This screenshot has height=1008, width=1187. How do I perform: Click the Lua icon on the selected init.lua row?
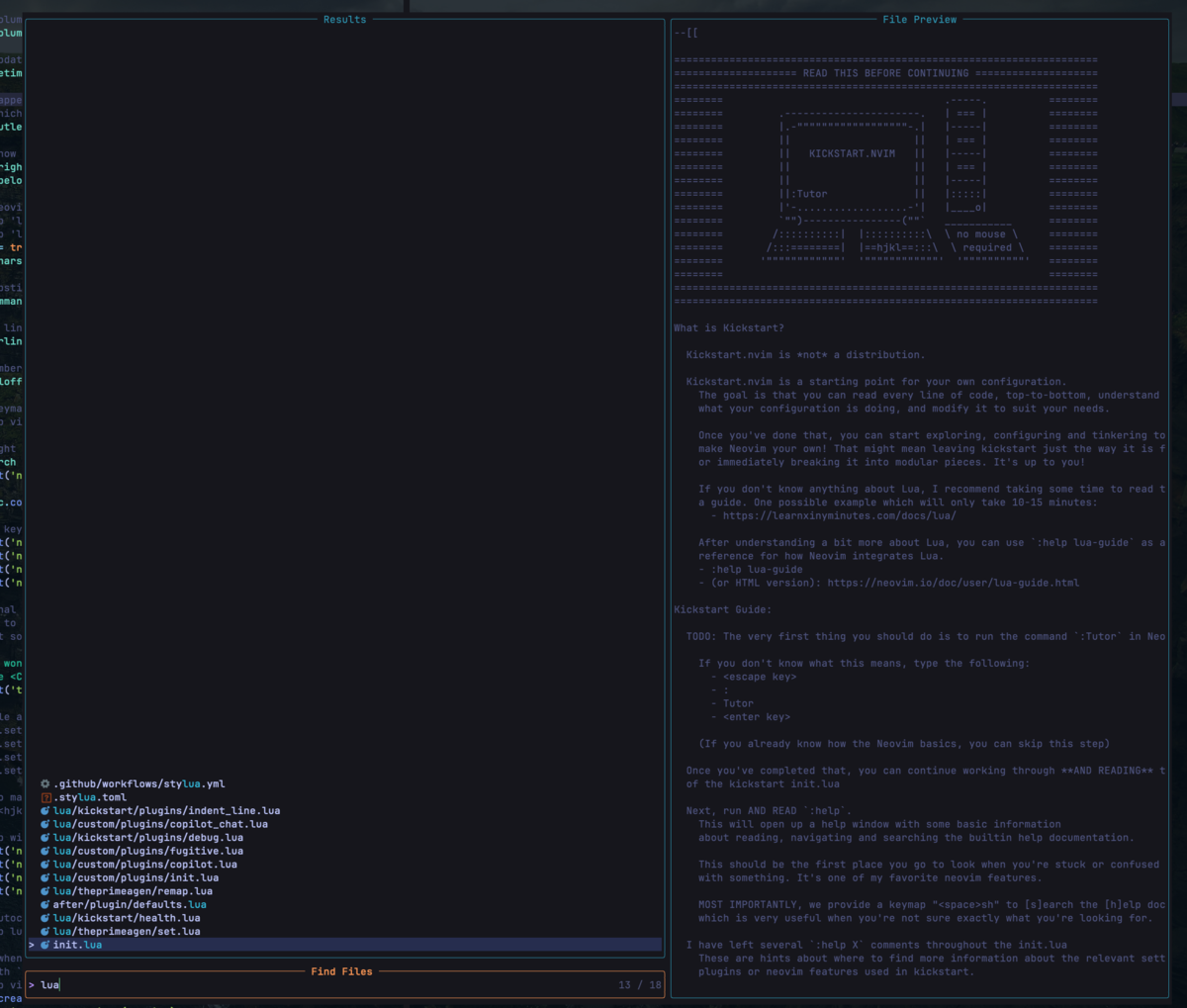pos(46,945)
